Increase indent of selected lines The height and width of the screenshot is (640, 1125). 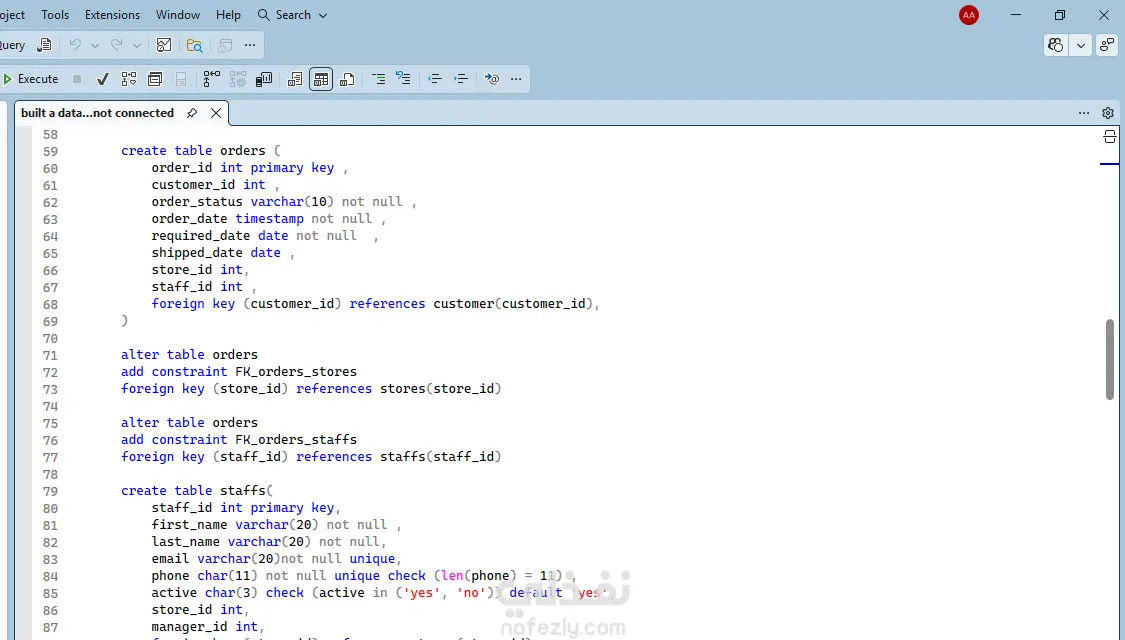click(461, 79)
